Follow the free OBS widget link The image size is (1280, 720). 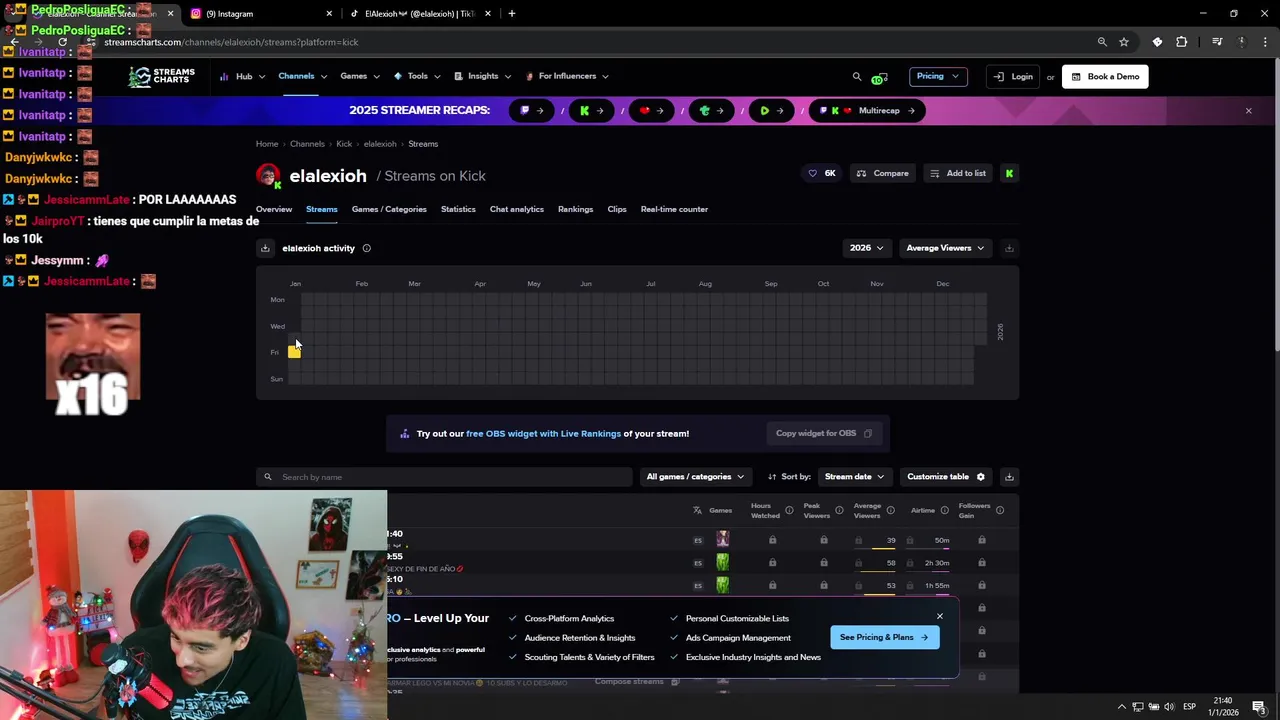(543, 434)
